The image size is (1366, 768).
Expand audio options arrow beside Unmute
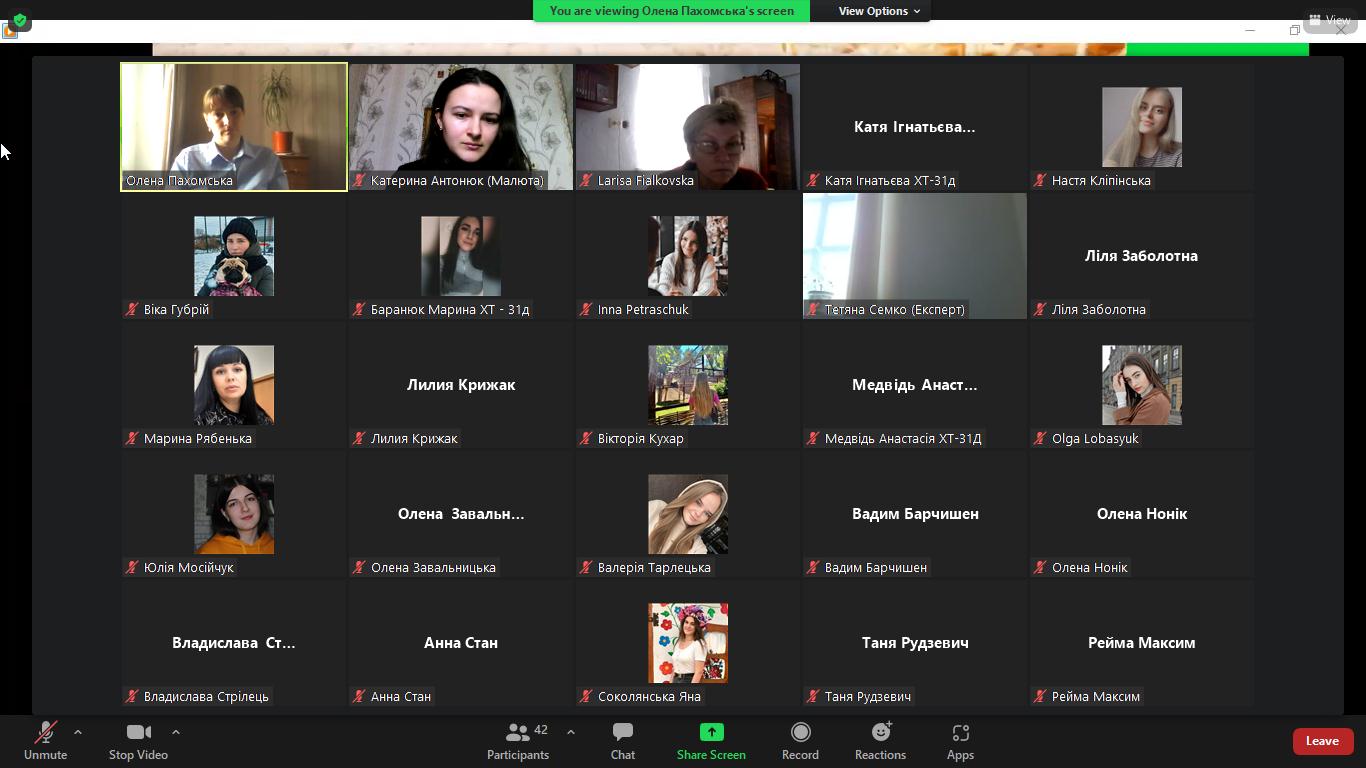coord(78,732)
